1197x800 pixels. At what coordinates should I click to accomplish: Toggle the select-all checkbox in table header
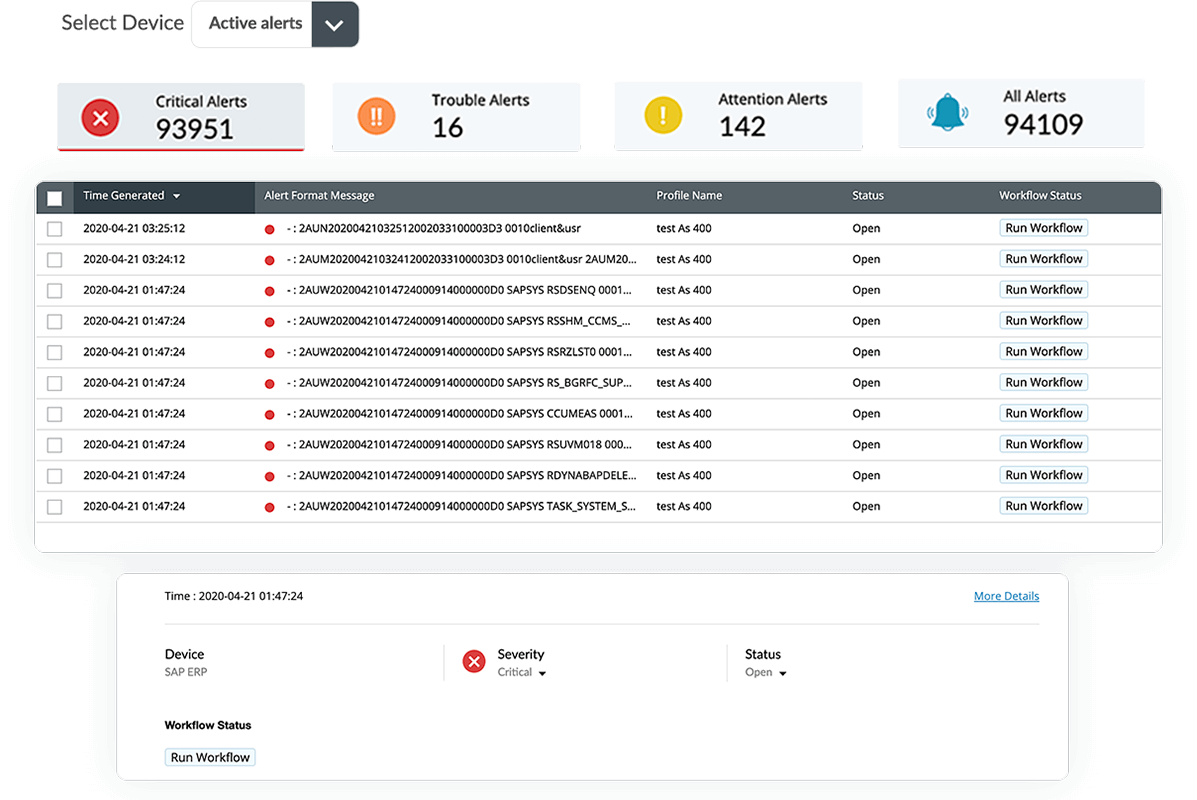54,198
